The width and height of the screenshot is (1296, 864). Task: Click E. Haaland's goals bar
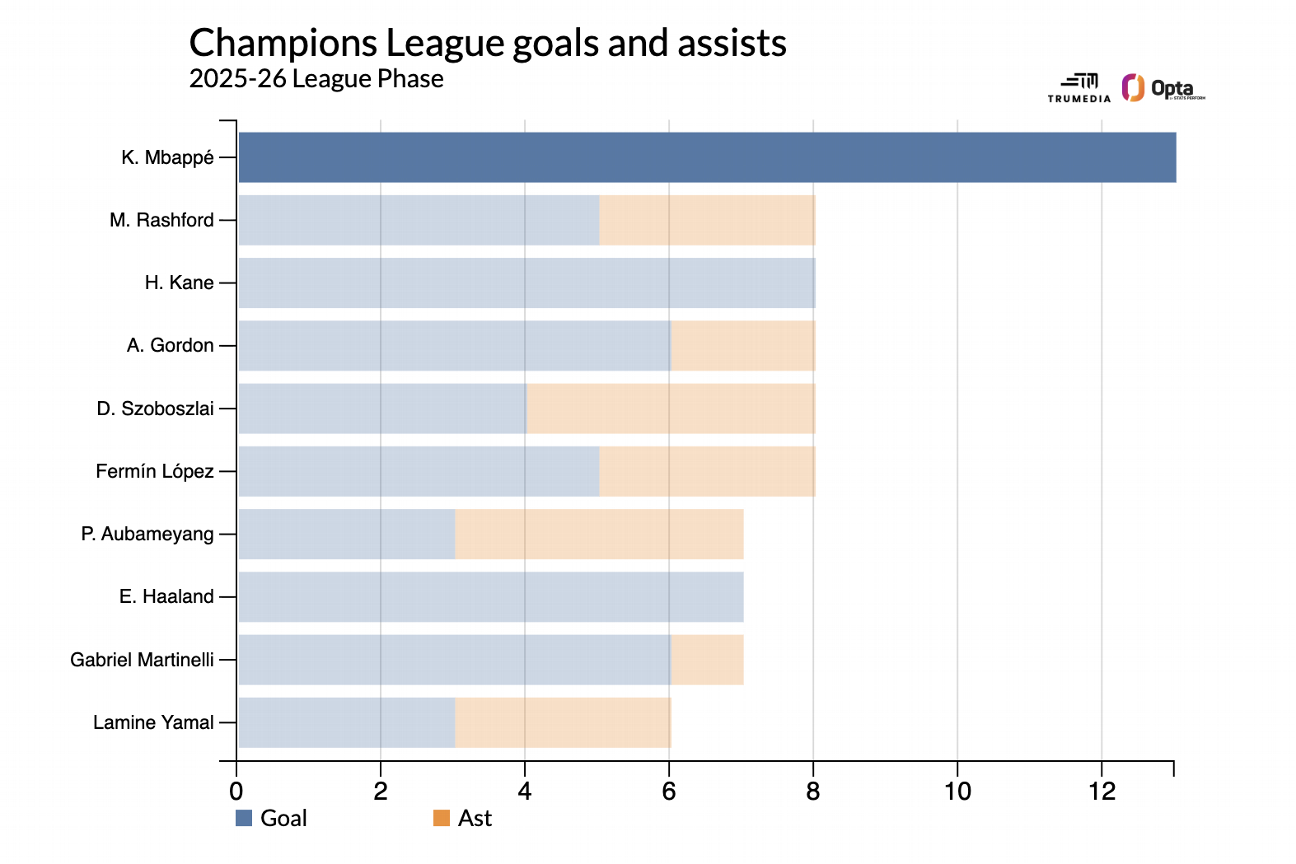pyautogui.click(x=490, y=597)
